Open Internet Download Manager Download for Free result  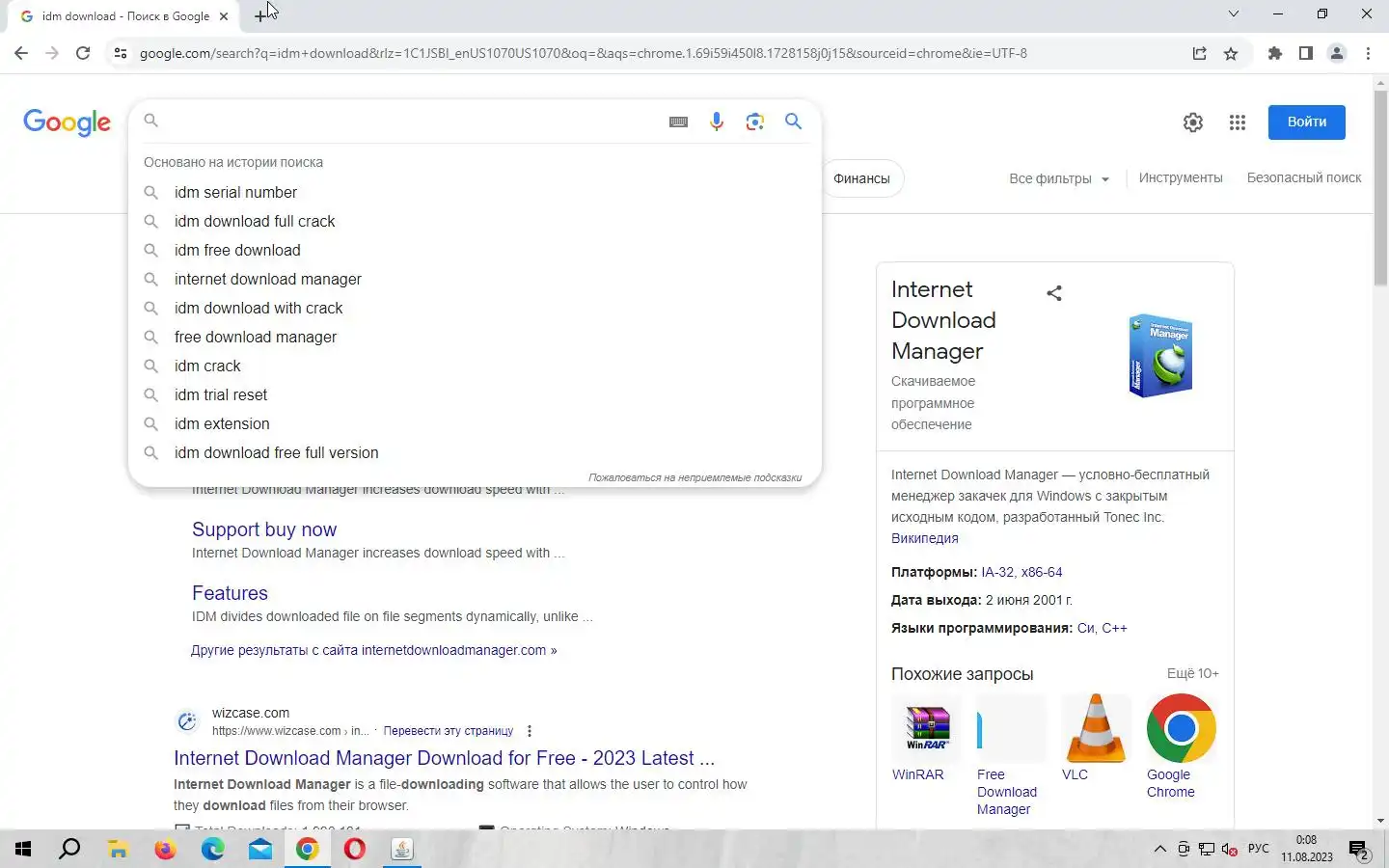pos(444,758)
